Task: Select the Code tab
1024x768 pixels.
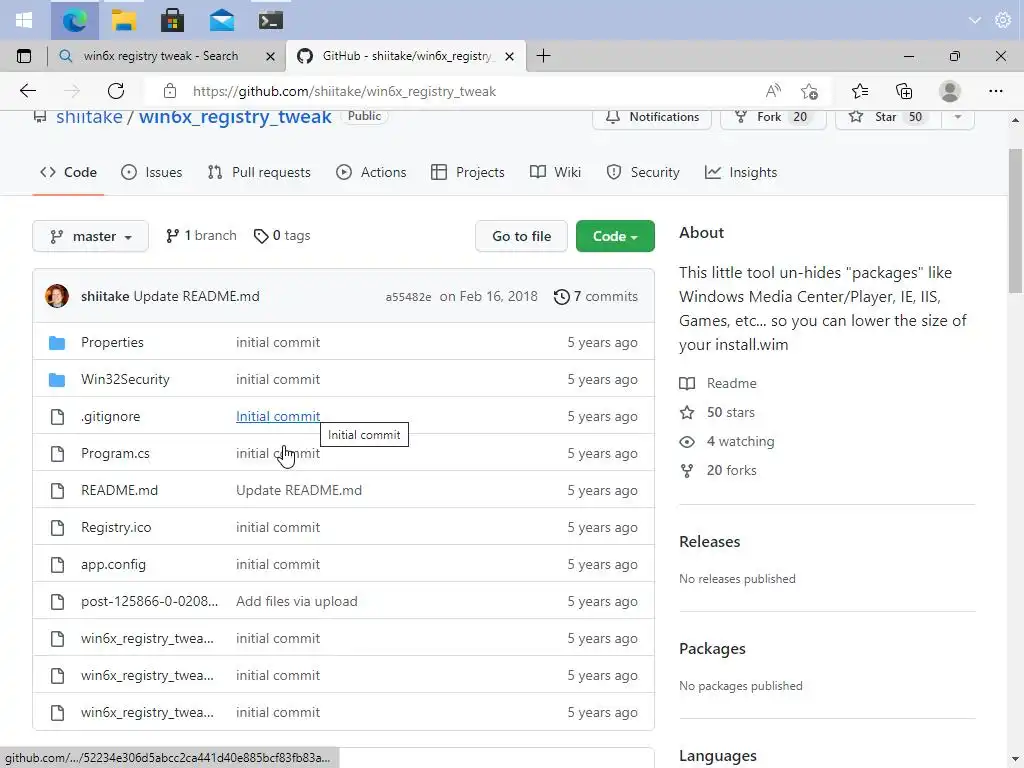Action: [x=68, y=172]
